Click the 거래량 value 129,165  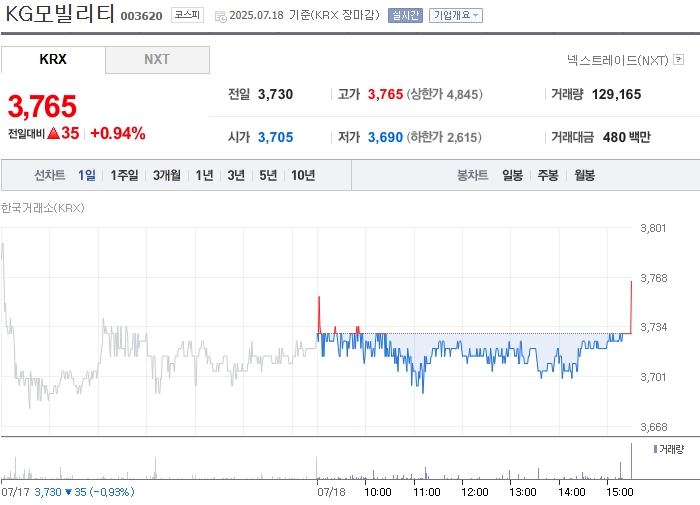[617, 94]
